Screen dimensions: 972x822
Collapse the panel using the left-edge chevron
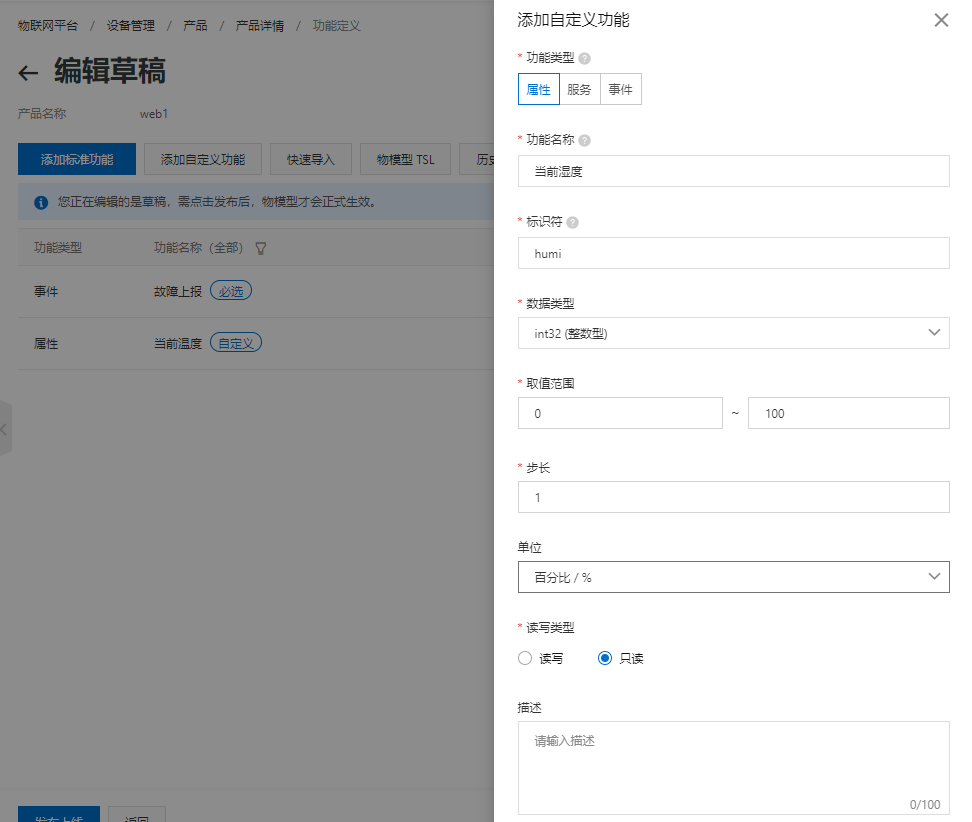[5, 428]
